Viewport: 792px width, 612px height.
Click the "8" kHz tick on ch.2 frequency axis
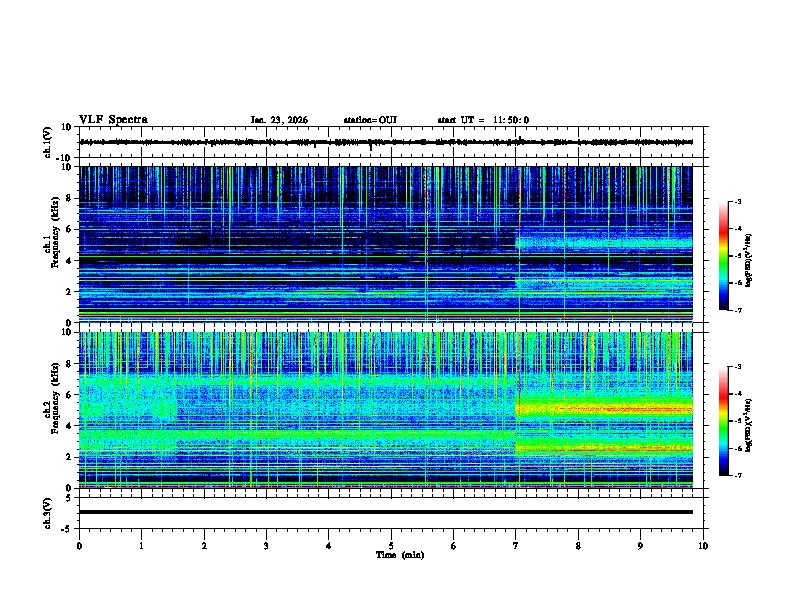tap(70, 364)
